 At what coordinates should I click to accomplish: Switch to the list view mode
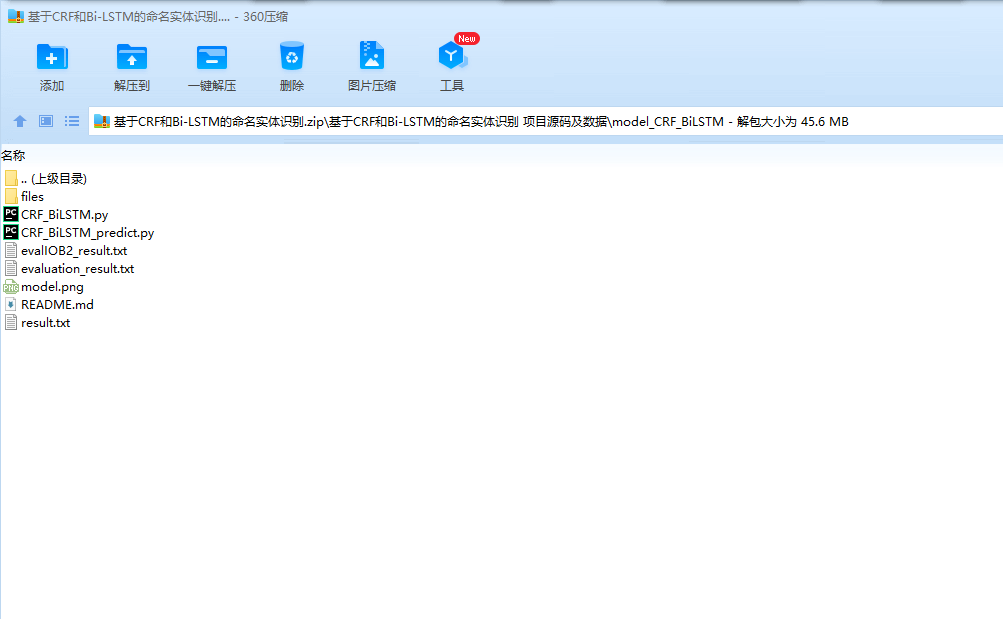point(72,121)
